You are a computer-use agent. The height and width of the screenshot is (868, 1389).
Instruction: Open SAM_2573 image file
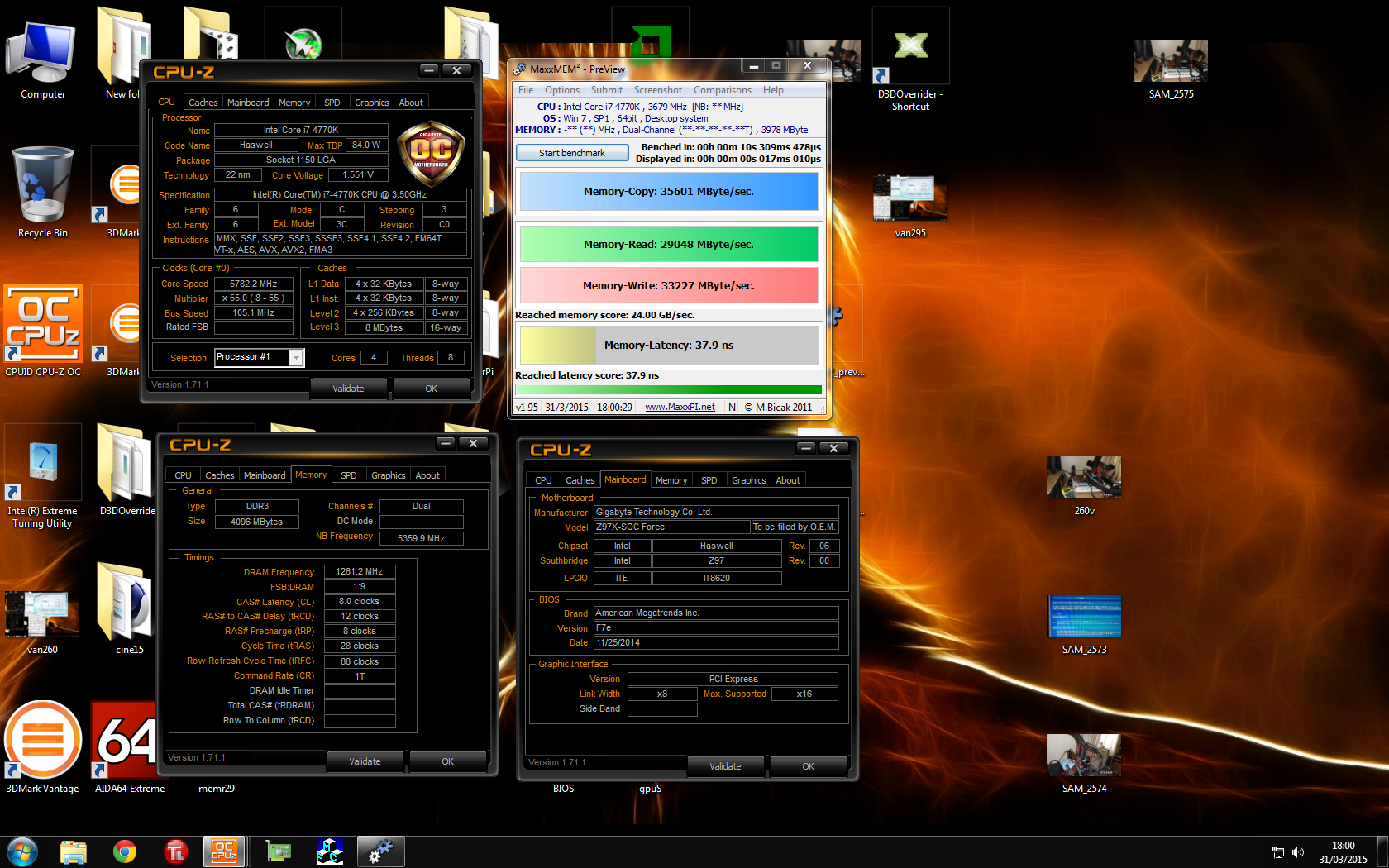(x=1084, y=625)
